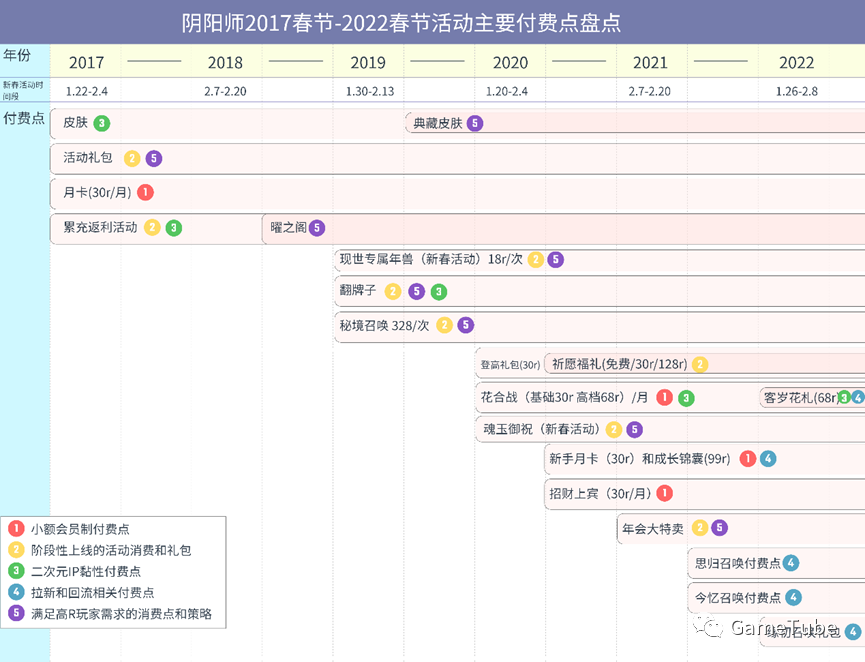Click the purple 5 legend swatch for 满足高R玩家
The width and height of the screenshot is (865, 662).
[x=17, y=613]
